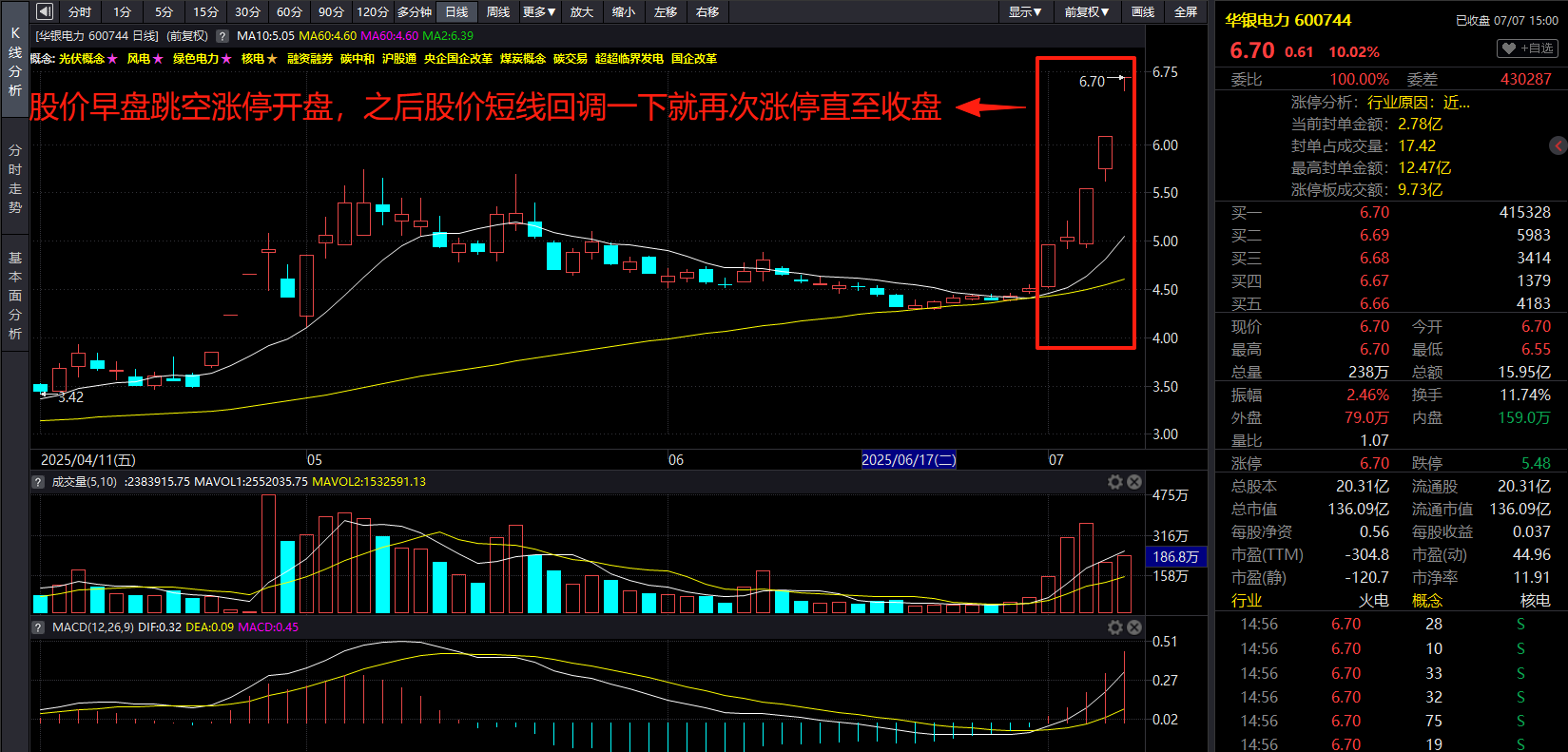Close the MACD indicator panel
This screenshot has height=752, width=1568.
(1134, 627)
